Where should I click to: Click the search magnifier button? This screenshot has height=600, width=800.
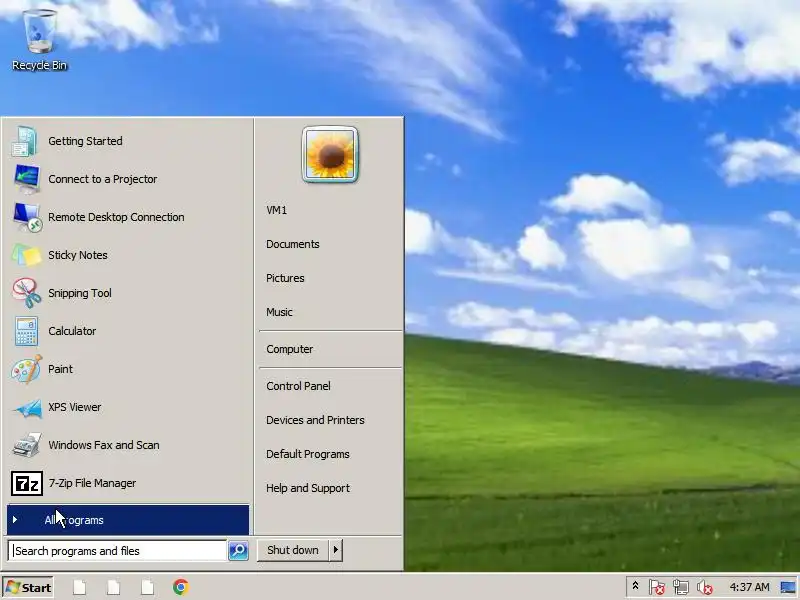pyautogui.click(x=238, y=551)
